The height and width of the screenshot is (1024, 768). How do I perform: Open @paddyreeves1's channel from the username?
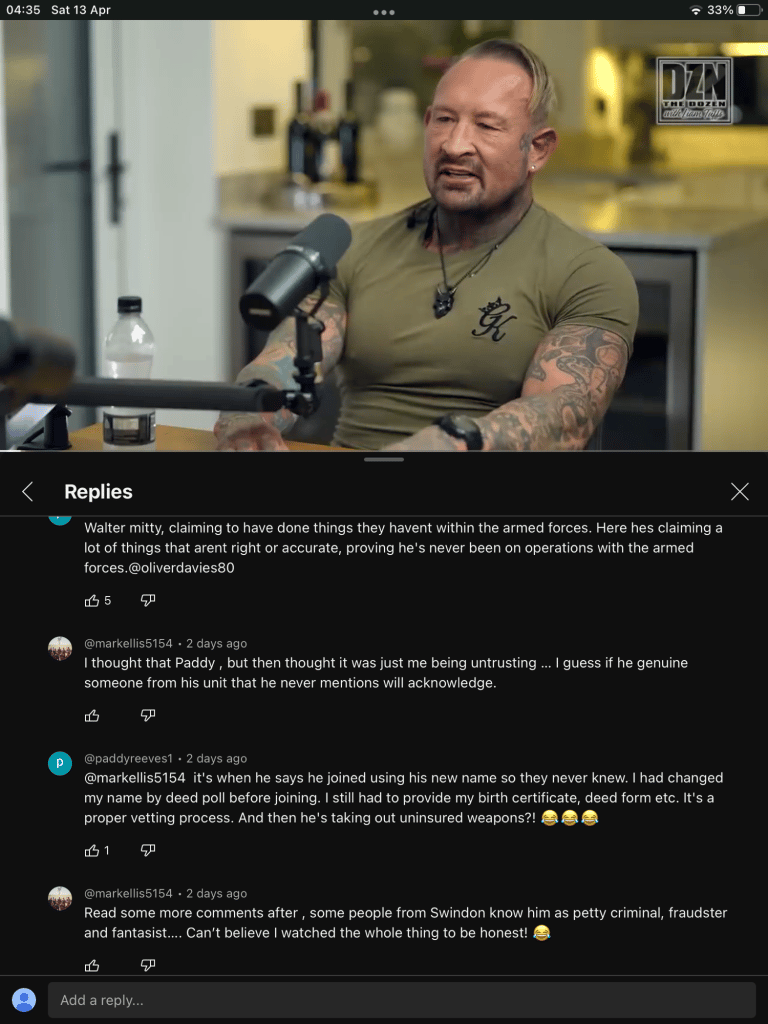click(129, 758)
